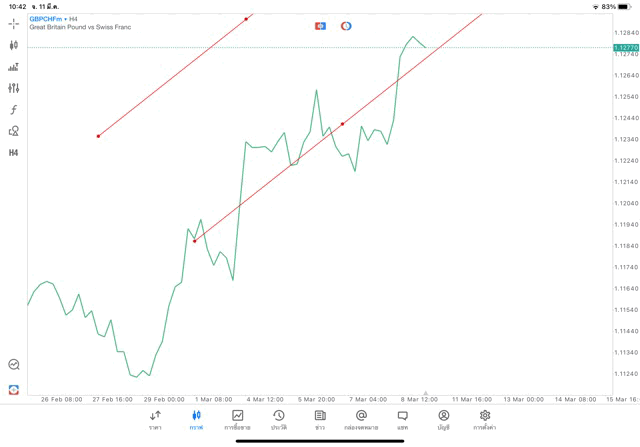Image resolution: width=640 pixels, height=447 pixels.
Task: Open the indicators (f) menu
Action: coord(14,110)
